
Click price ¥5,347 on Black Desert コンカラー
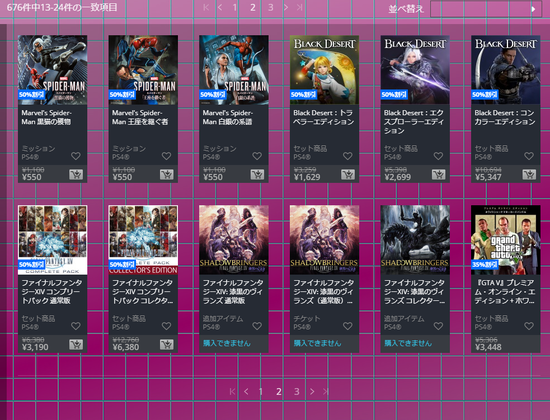click(488, 177)
